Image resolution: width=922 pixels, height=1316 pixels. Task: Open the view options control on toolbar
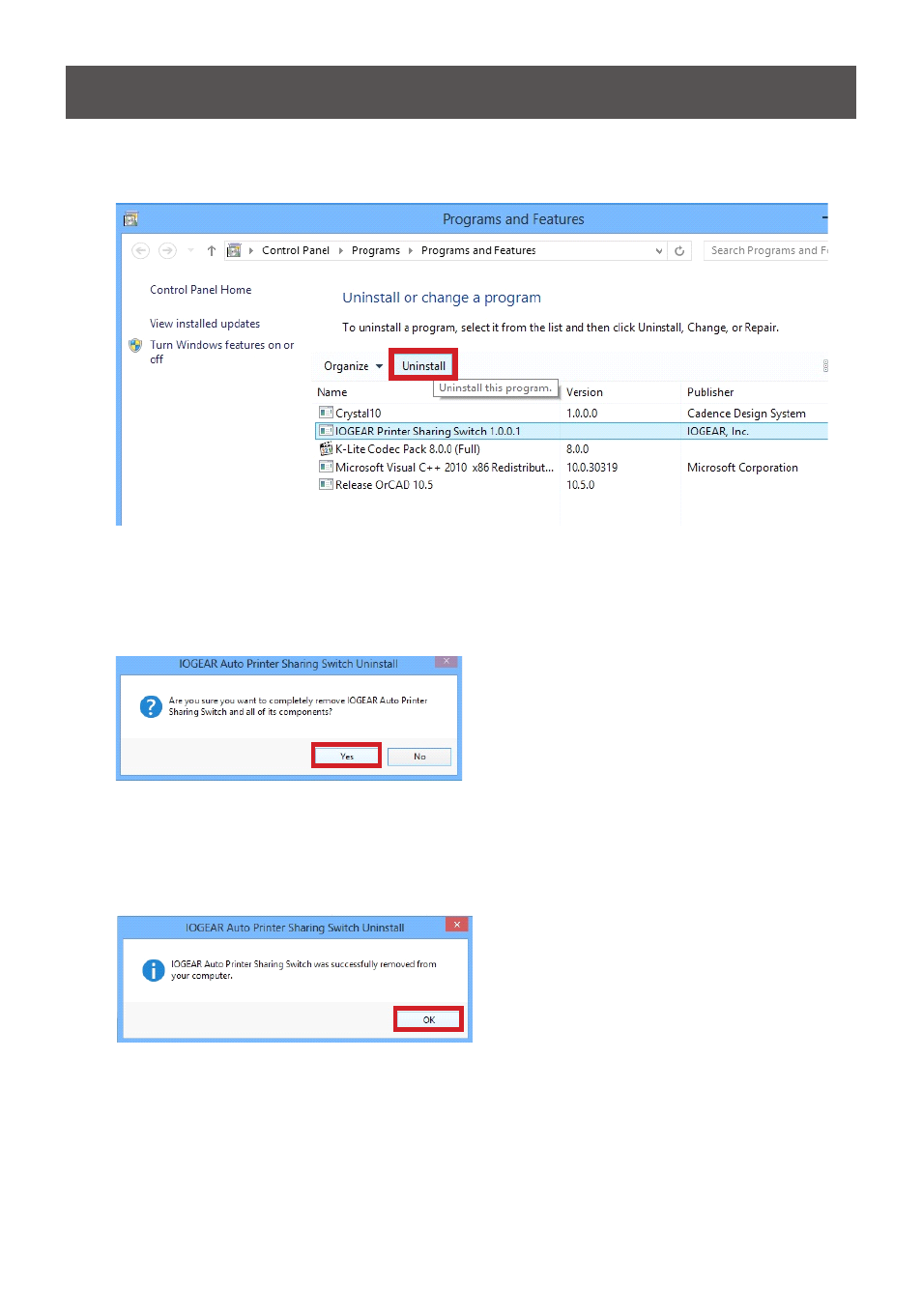point(825,366)
